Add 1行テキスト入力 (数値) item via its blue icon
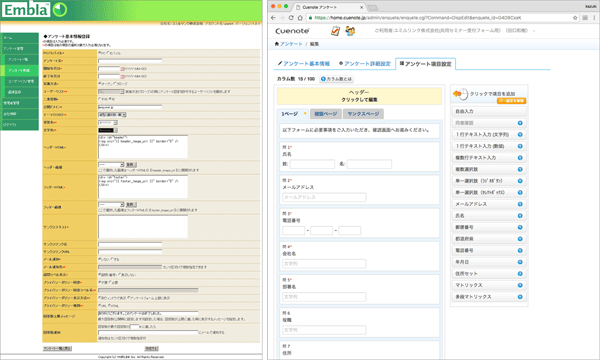The width and height of the screenshot is (600, 360). tap(520, 146)
